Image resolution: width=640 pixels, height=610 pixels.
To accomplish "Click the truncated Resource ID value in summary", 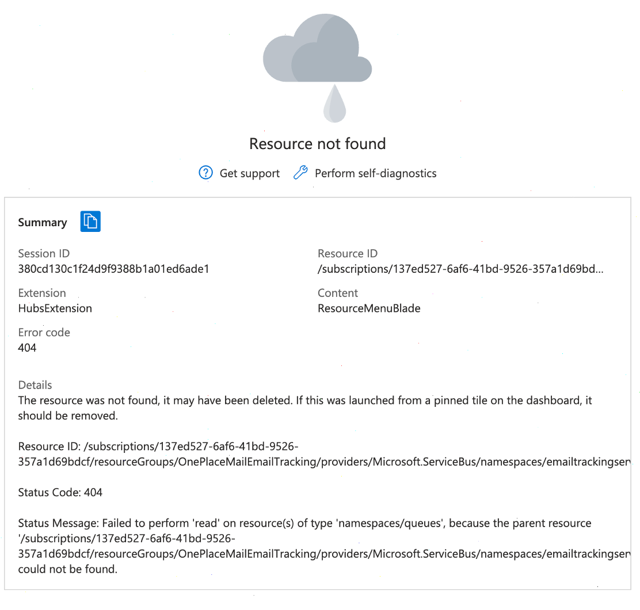I will point(460,269).
